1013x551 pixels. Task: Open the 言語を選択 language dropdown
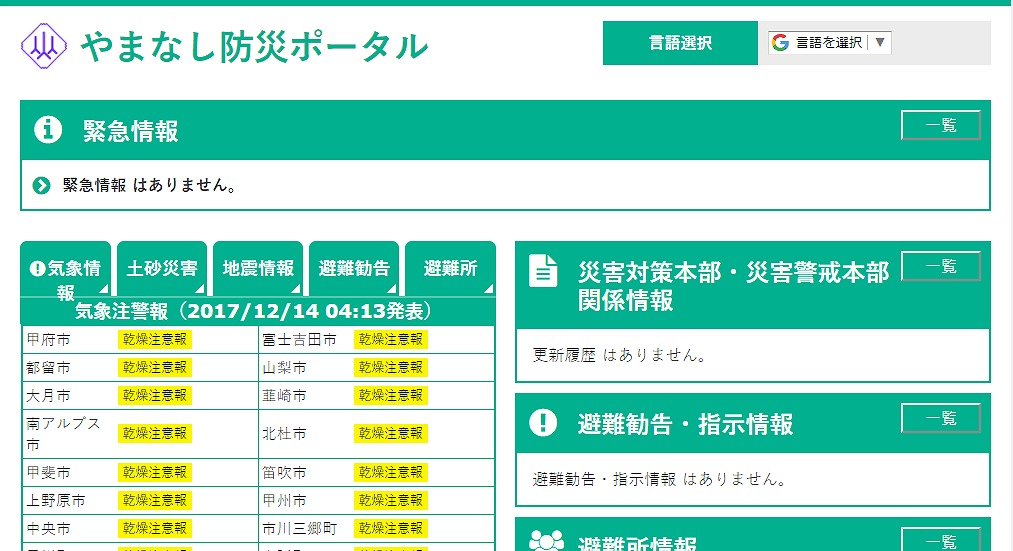tap(829, 43)
